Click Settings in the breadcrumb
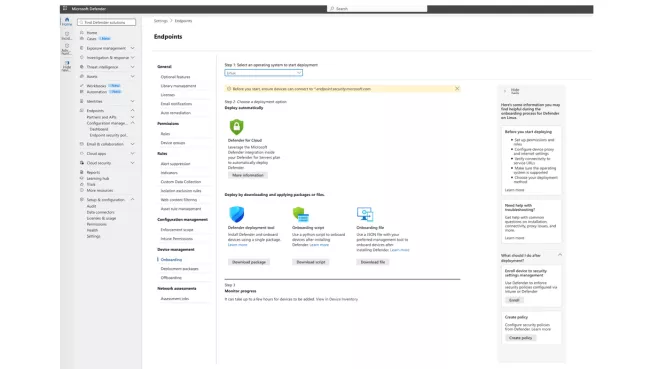This screenshot has width=650, height=369. pyautogui.click(x=160, y=21)
